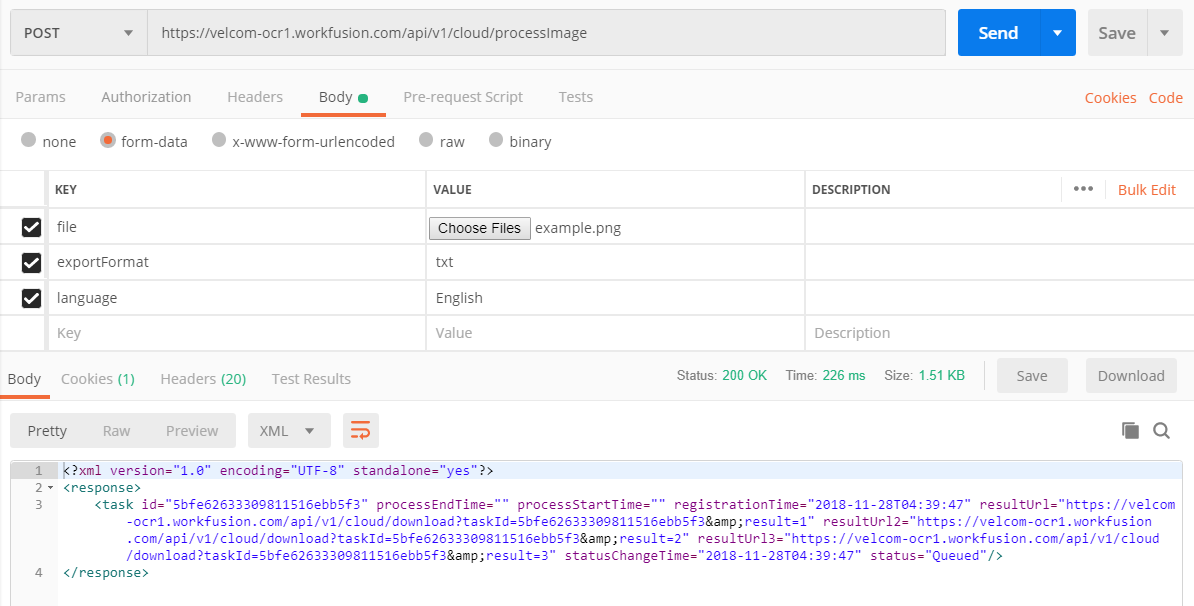Image resolution: width=1194 pixels, height=606 pixels.
Task: Click the txt value cell
Action: click(x=615, y=262)
